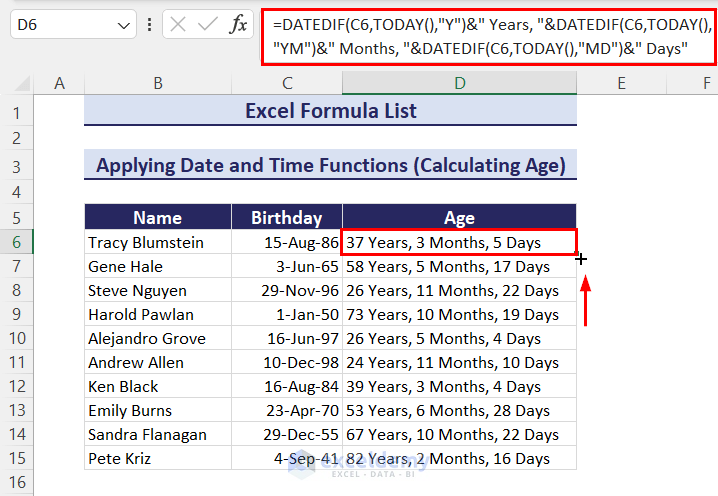The height and width of the screenshot is (496, 718).
Task: Expand the Name Box dropdown arrow
Action: point(123,25)
